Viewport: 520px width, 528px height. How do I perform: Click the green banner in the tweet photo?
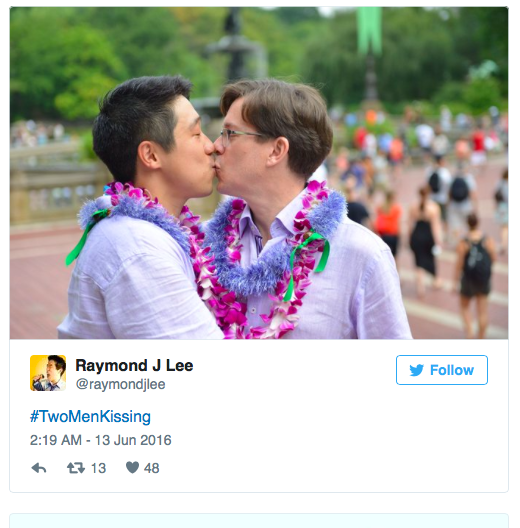[369, 30]
